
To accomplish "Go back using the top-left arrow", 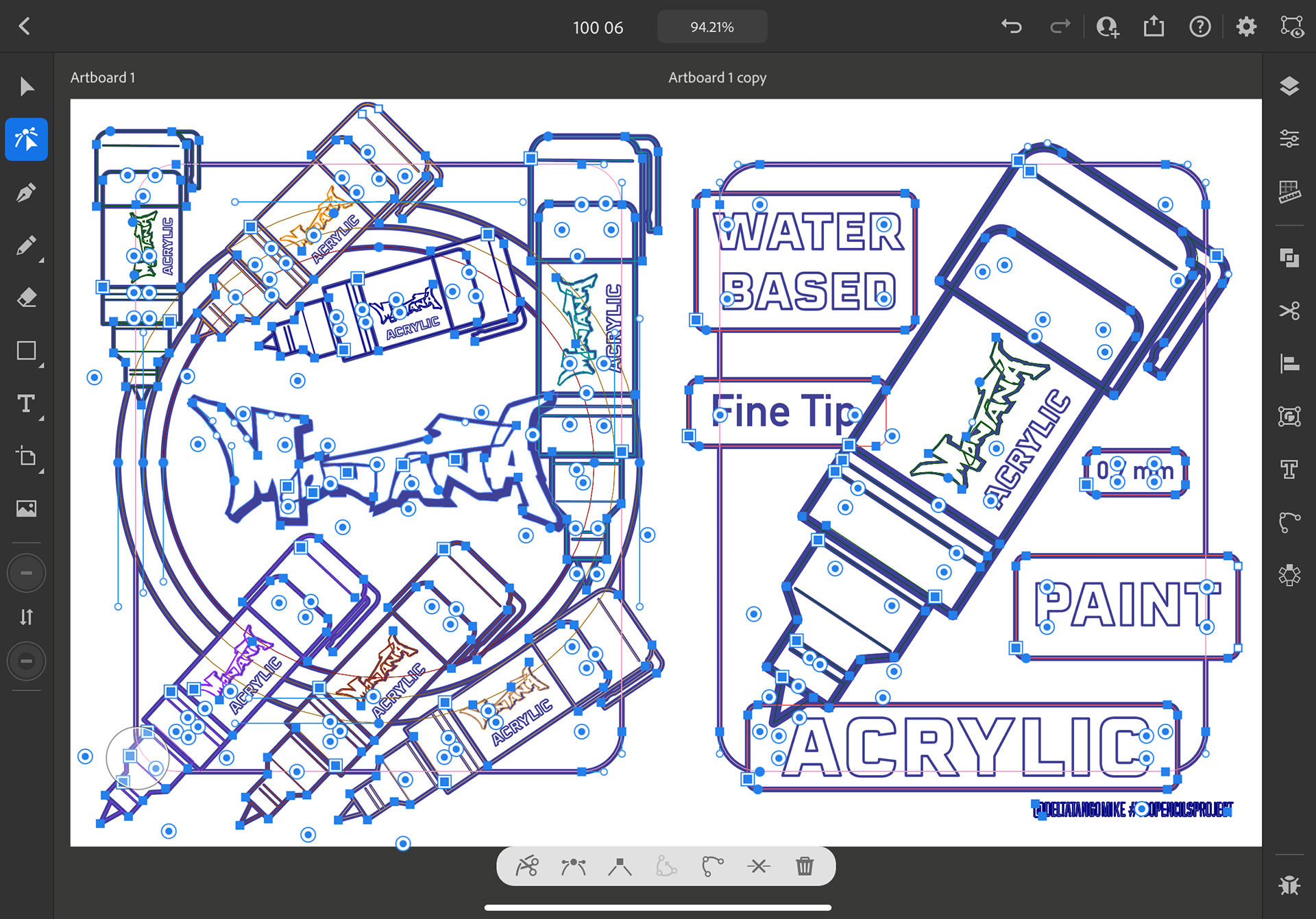I will point(25,27).
